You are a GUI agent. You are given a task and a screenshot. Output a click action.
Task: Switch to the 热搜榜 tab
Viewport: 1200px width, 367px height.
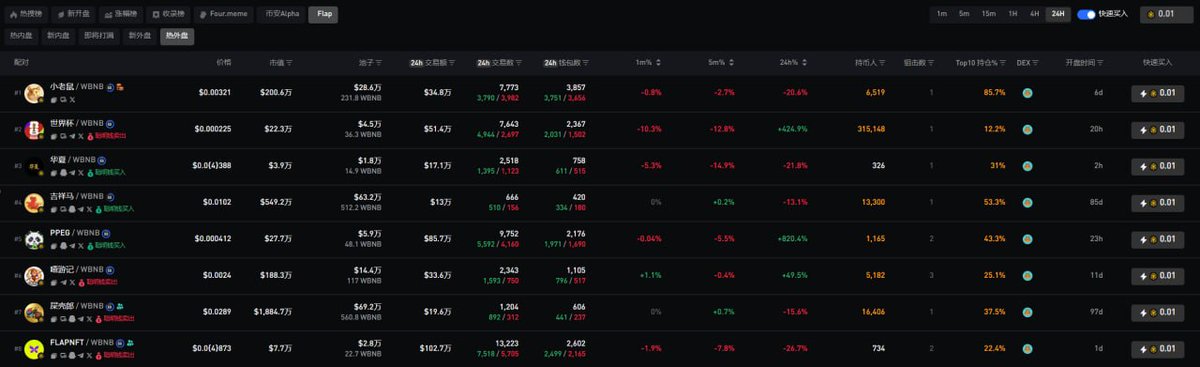26,14
